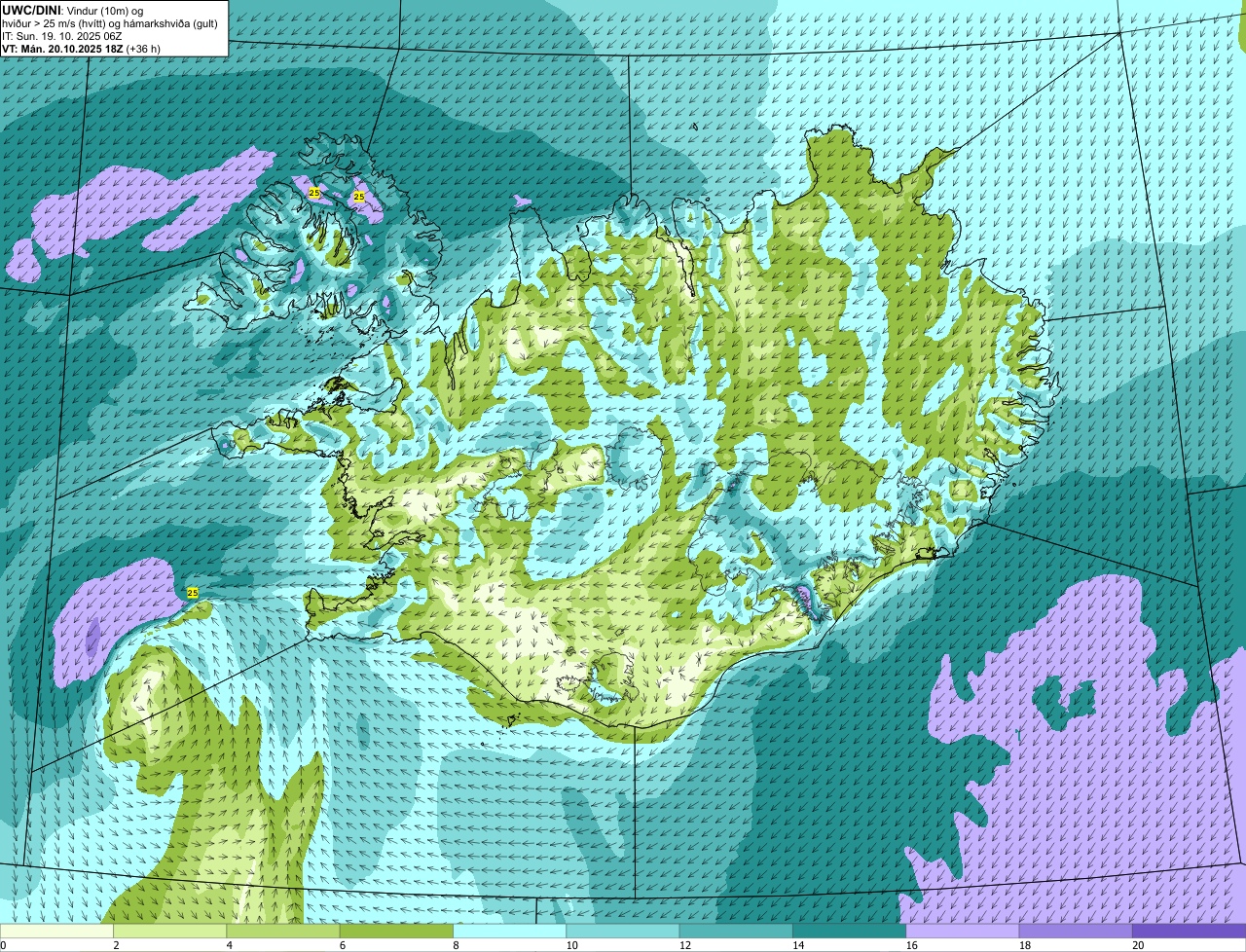Click the pale yellow 0–2 m/s legend swatch
Viewport: 1246px width, 952px height.
[56, 932]
